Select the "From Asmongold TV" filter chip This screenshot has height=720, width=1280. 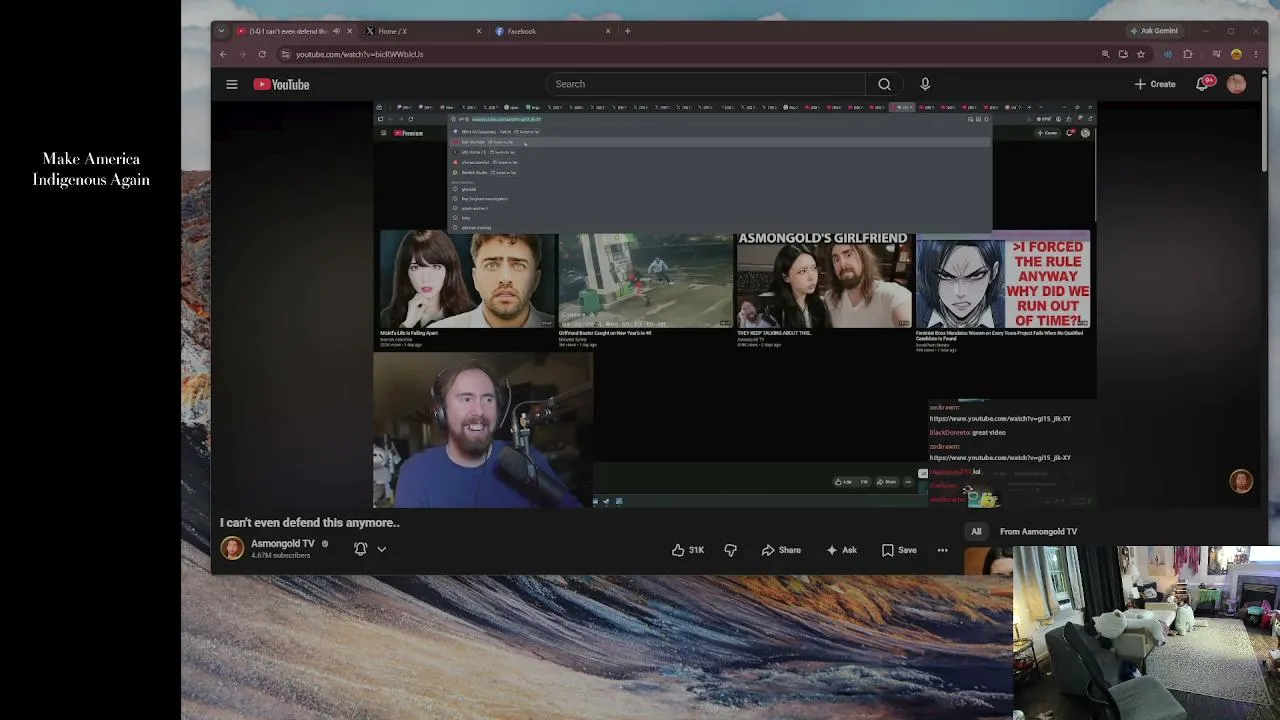[x=1038, y=532]
